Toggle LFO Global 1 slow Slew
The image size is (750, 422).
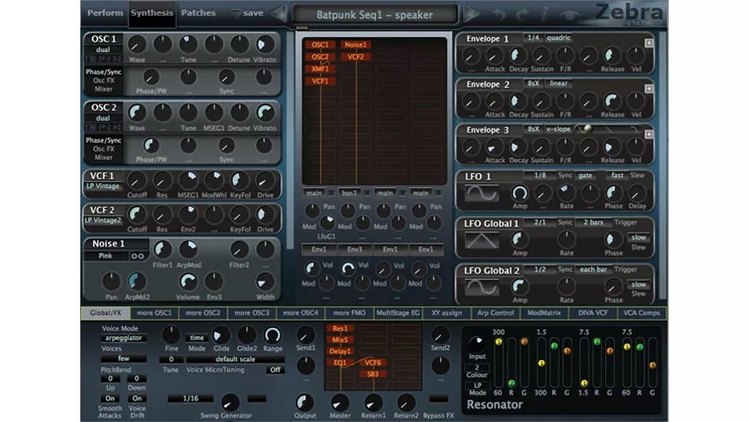(x=639, y=237)
